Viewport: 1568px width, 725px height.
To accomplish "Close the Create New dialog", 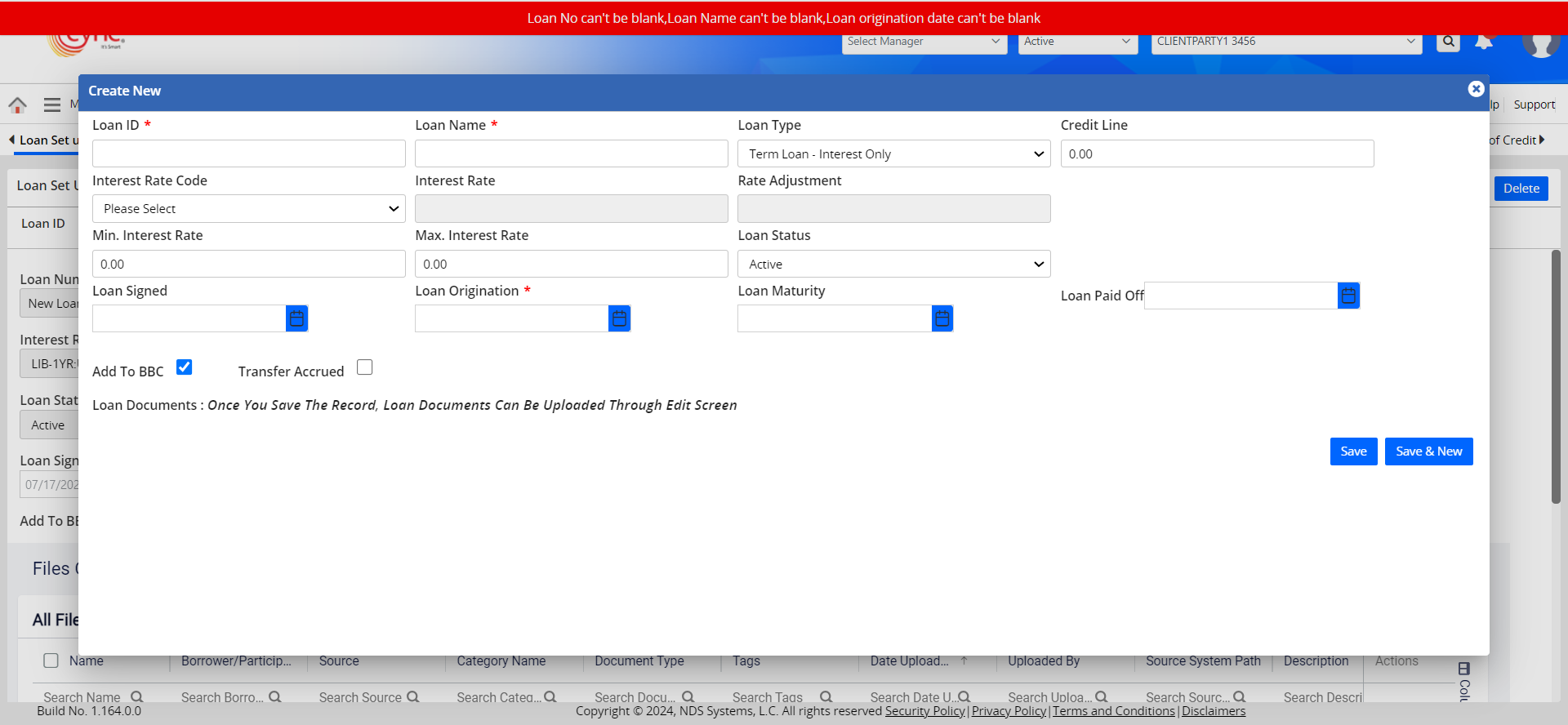I will point(1476,89).
